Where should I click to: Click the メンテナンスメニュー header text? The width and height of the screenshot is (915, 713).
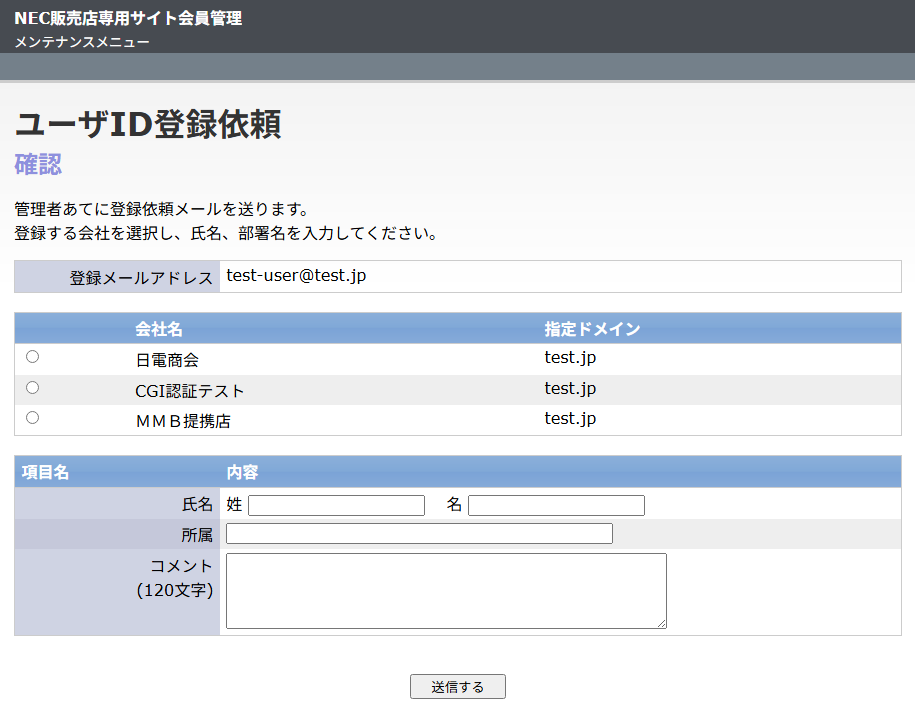pyautogui.click(x=82, y=42)
